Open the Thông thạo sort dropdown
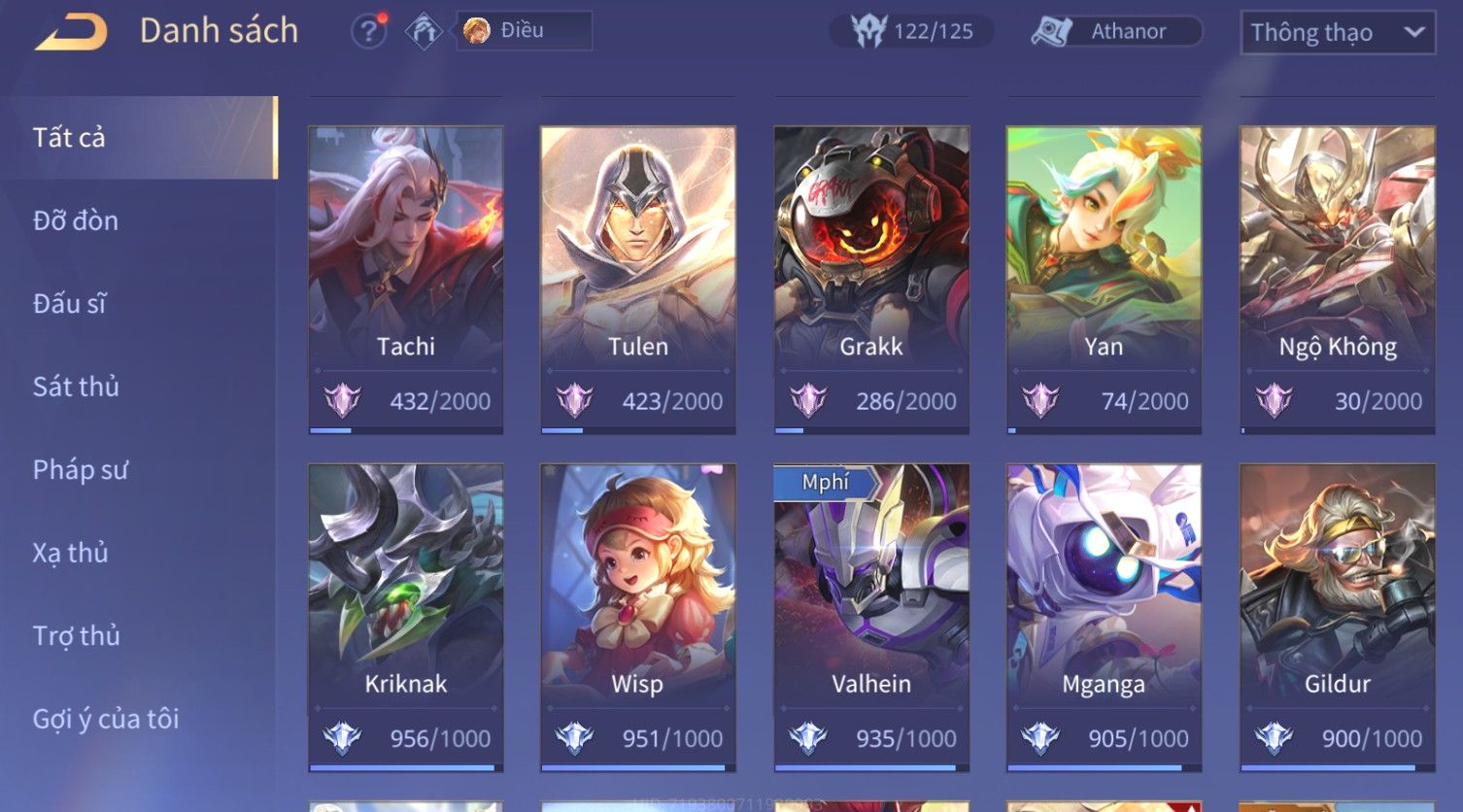 coord(1338,32)
